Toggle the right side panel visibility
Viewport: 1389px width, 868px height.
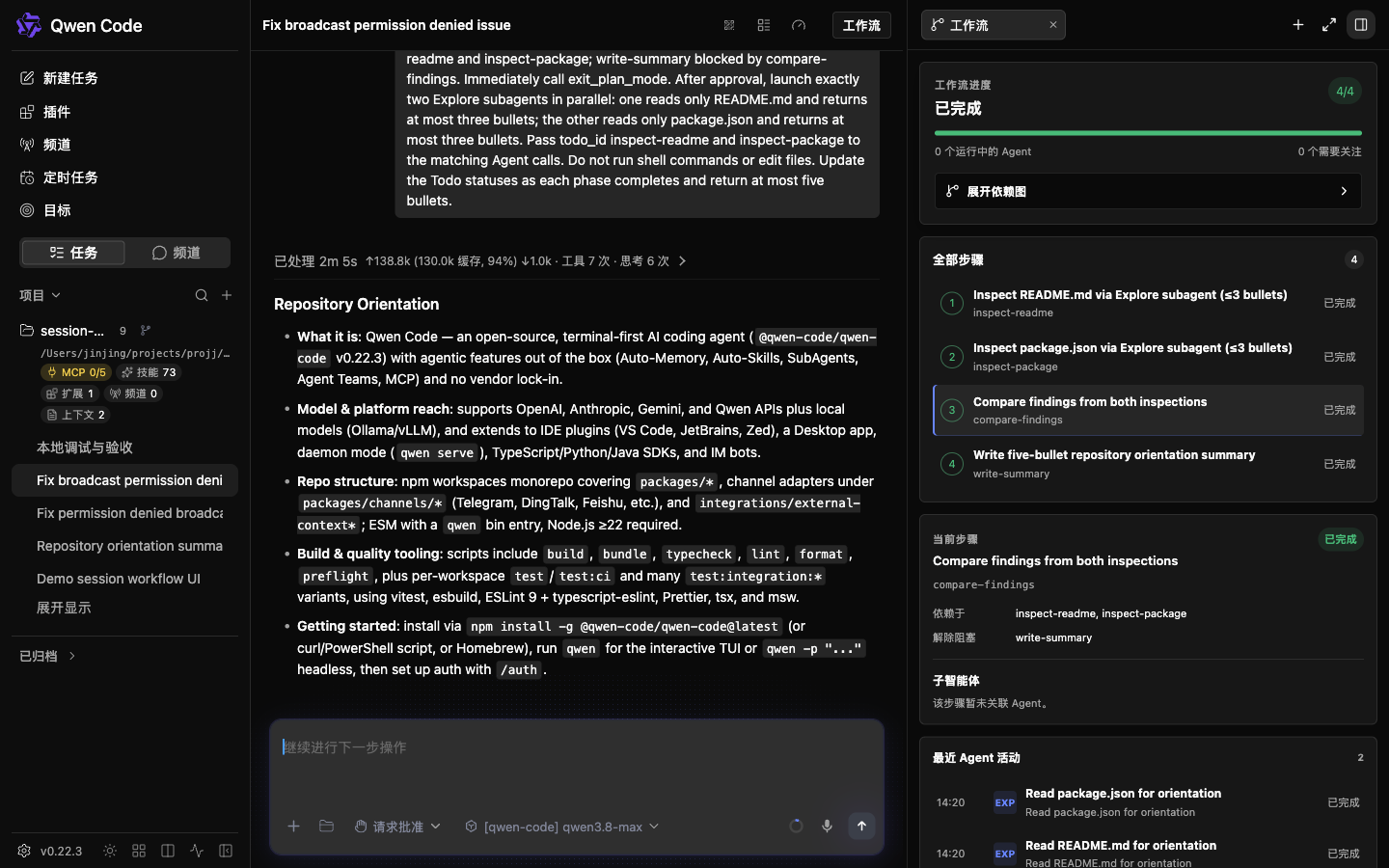tap(1361, 25)
